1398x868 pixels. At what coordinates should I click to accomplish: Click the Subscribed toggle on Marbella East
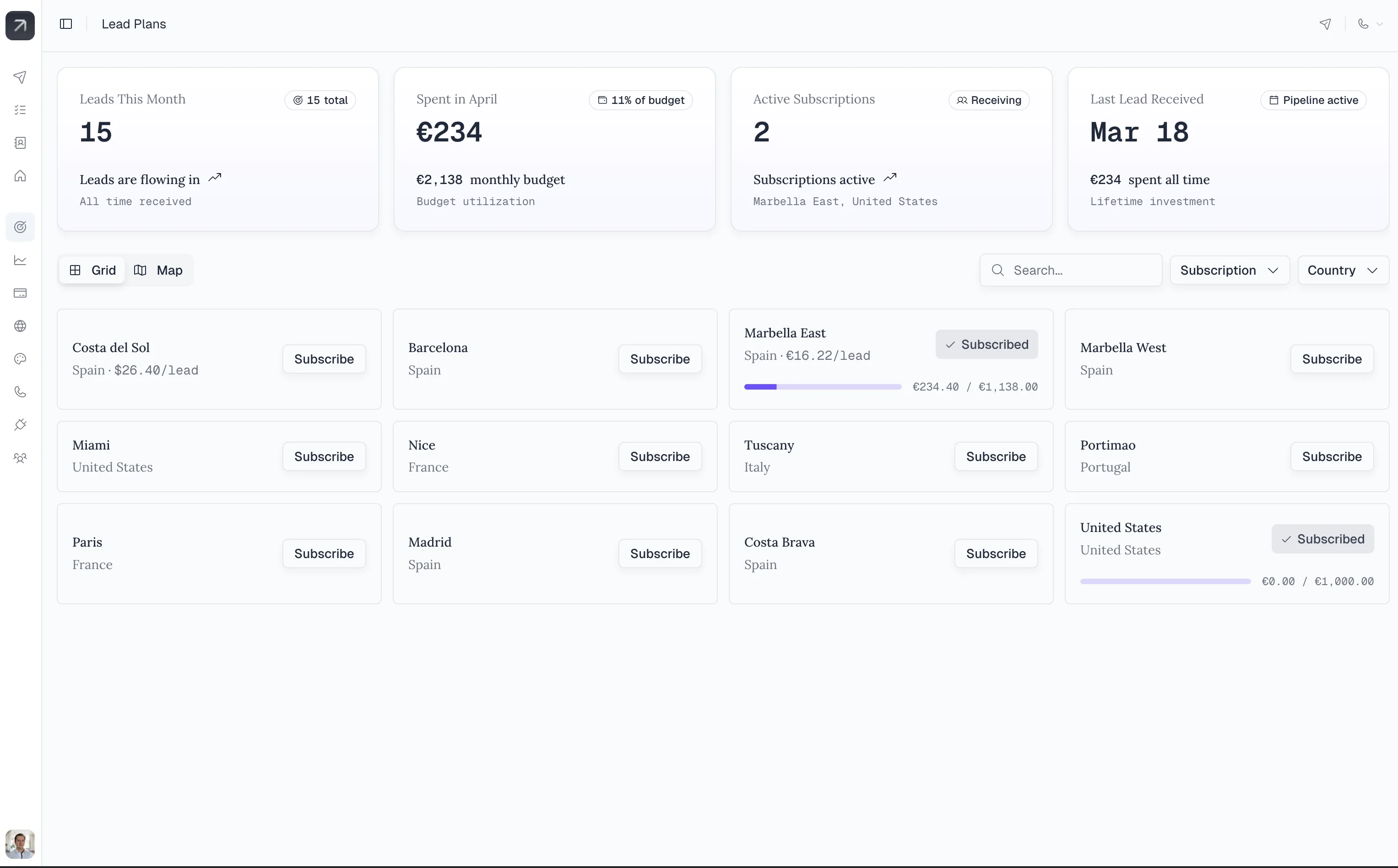pyautogui.click(x=986, y=344)
